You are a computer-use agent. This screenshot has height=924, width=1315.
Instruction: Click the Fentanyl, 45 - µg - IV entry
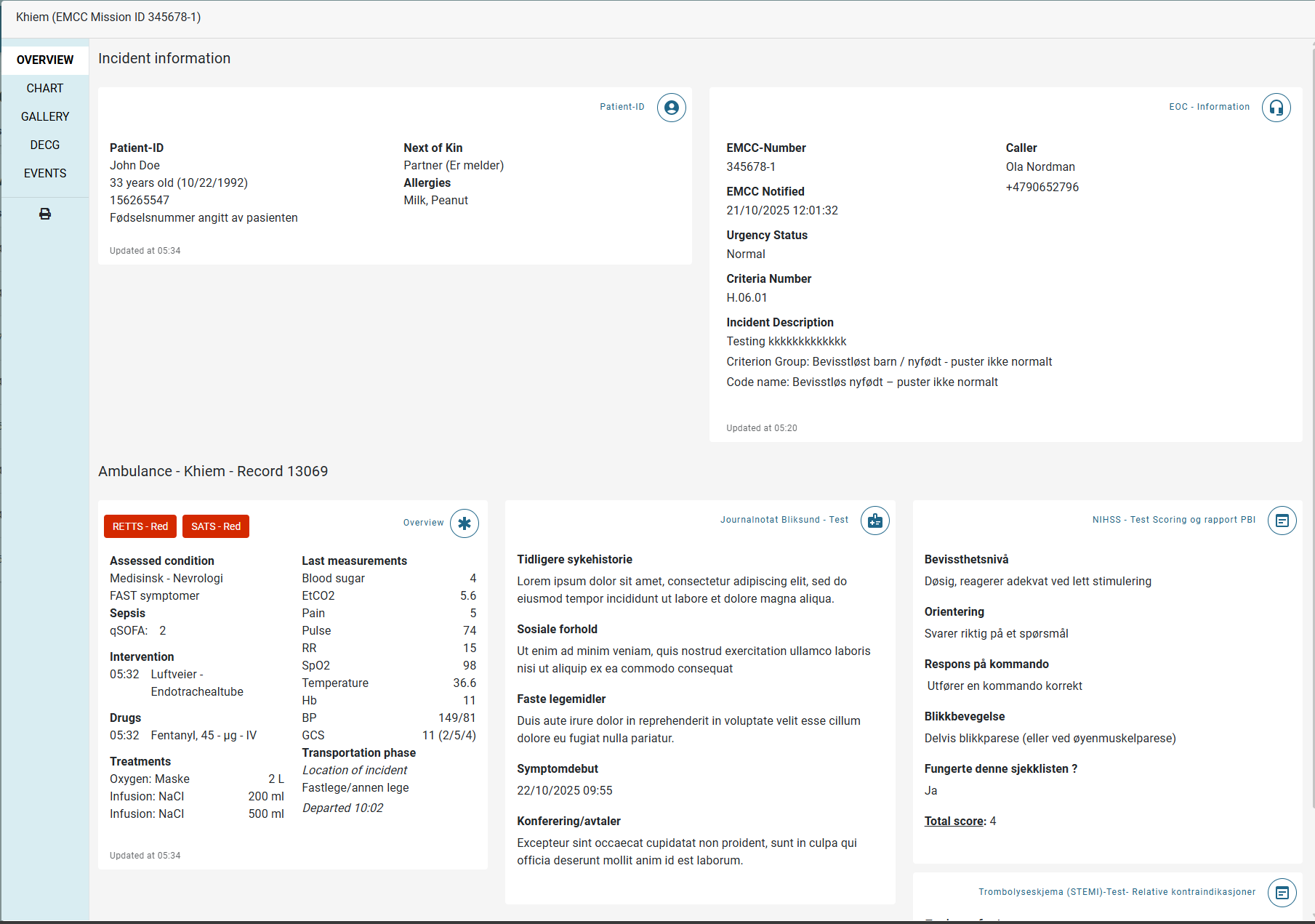coord(204,735)
